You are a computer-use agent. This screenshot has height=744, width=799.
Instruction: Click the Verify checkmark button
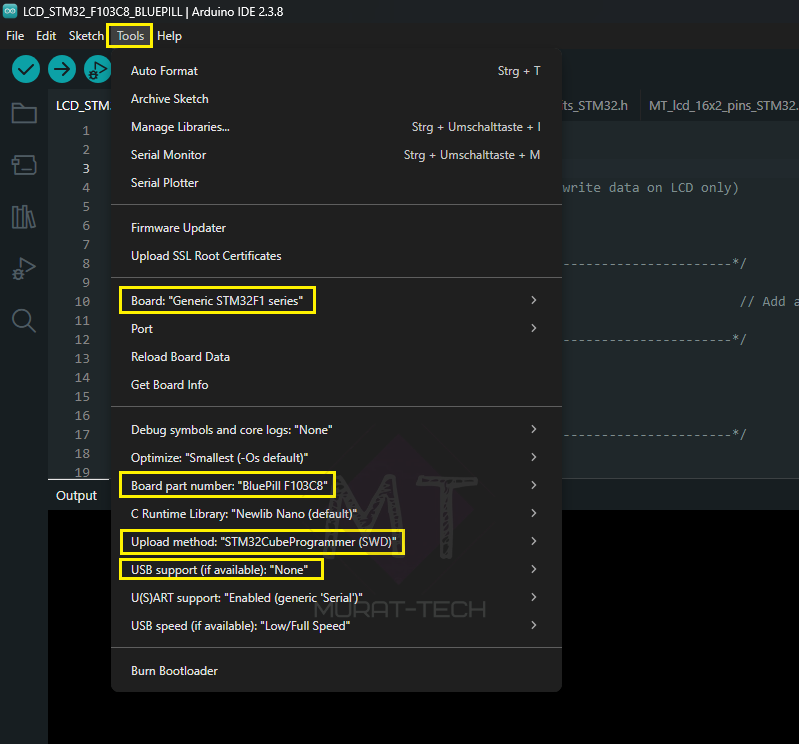(26, 69)
